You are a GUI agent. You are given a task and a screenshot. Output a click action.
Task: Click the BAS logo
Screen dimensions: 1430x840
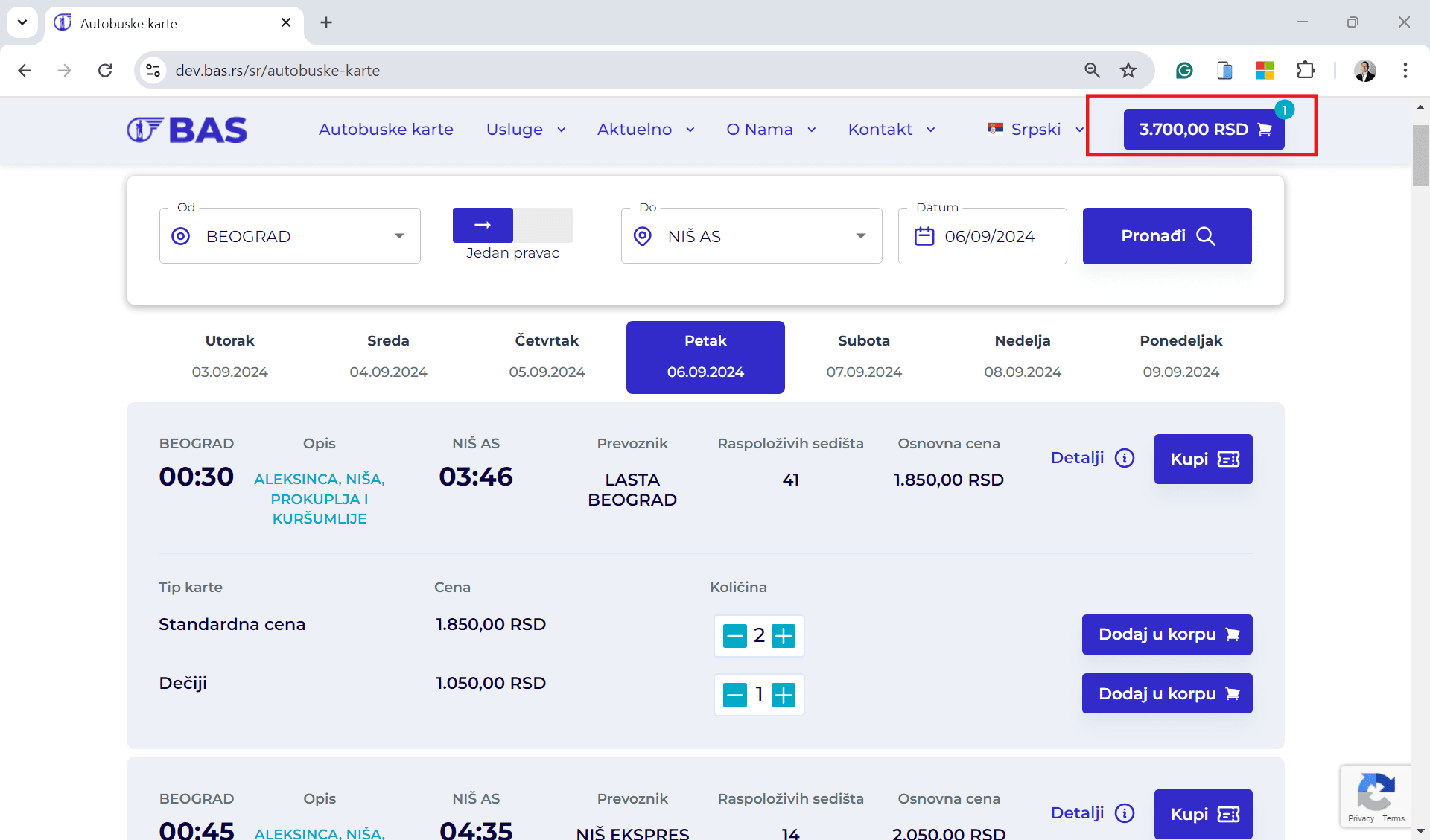pyautogui.click(x=187, y=130)
